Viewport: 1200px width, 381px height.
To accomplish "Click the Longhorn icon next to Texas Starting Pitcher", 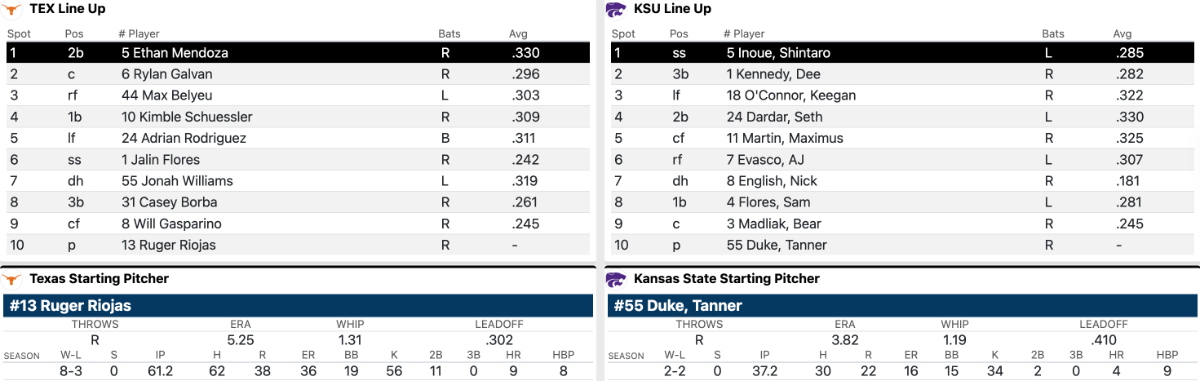I will point(13,279).
